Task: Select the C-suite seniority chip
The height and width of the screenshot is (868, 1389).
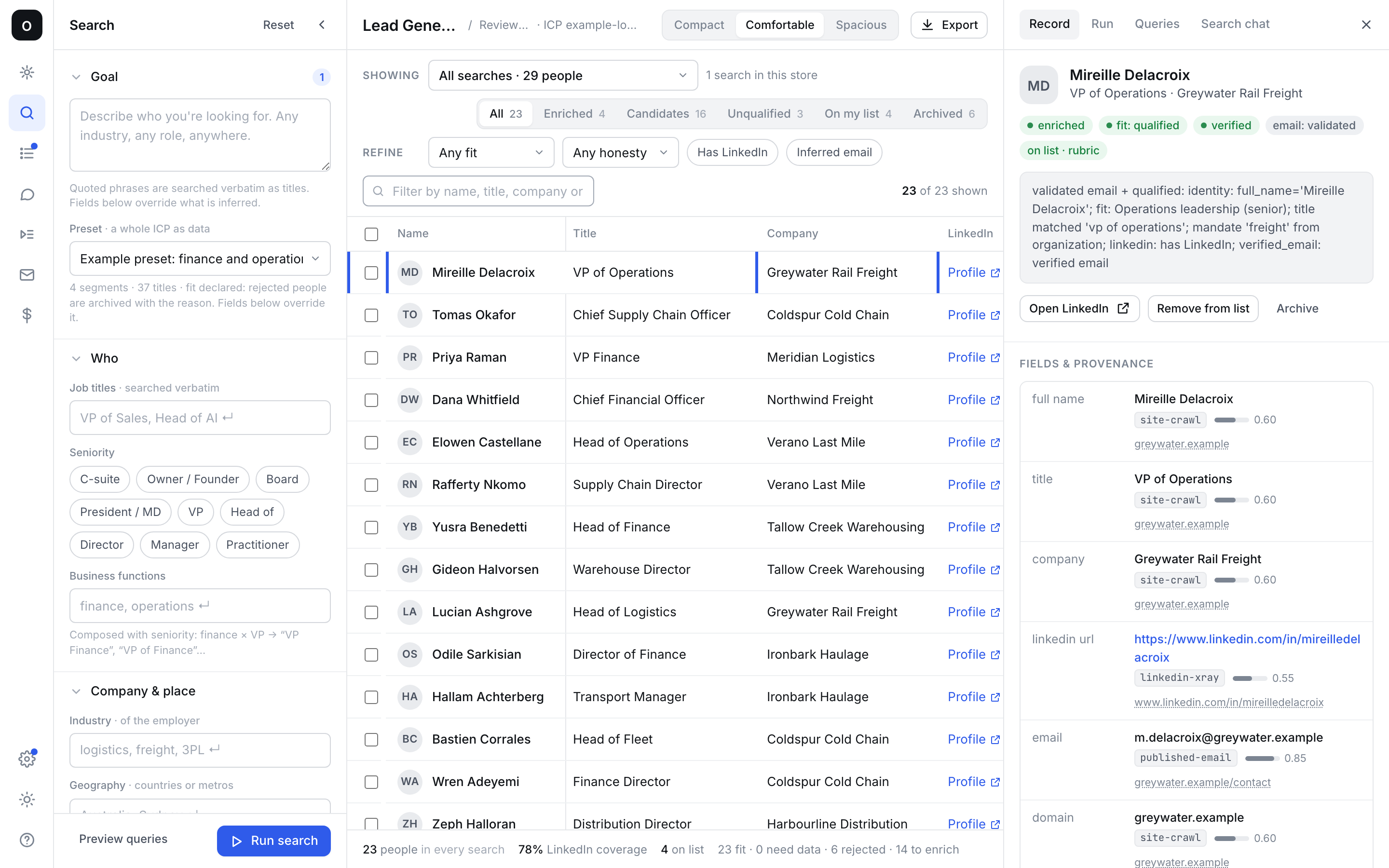Action: tap(100, 479)
